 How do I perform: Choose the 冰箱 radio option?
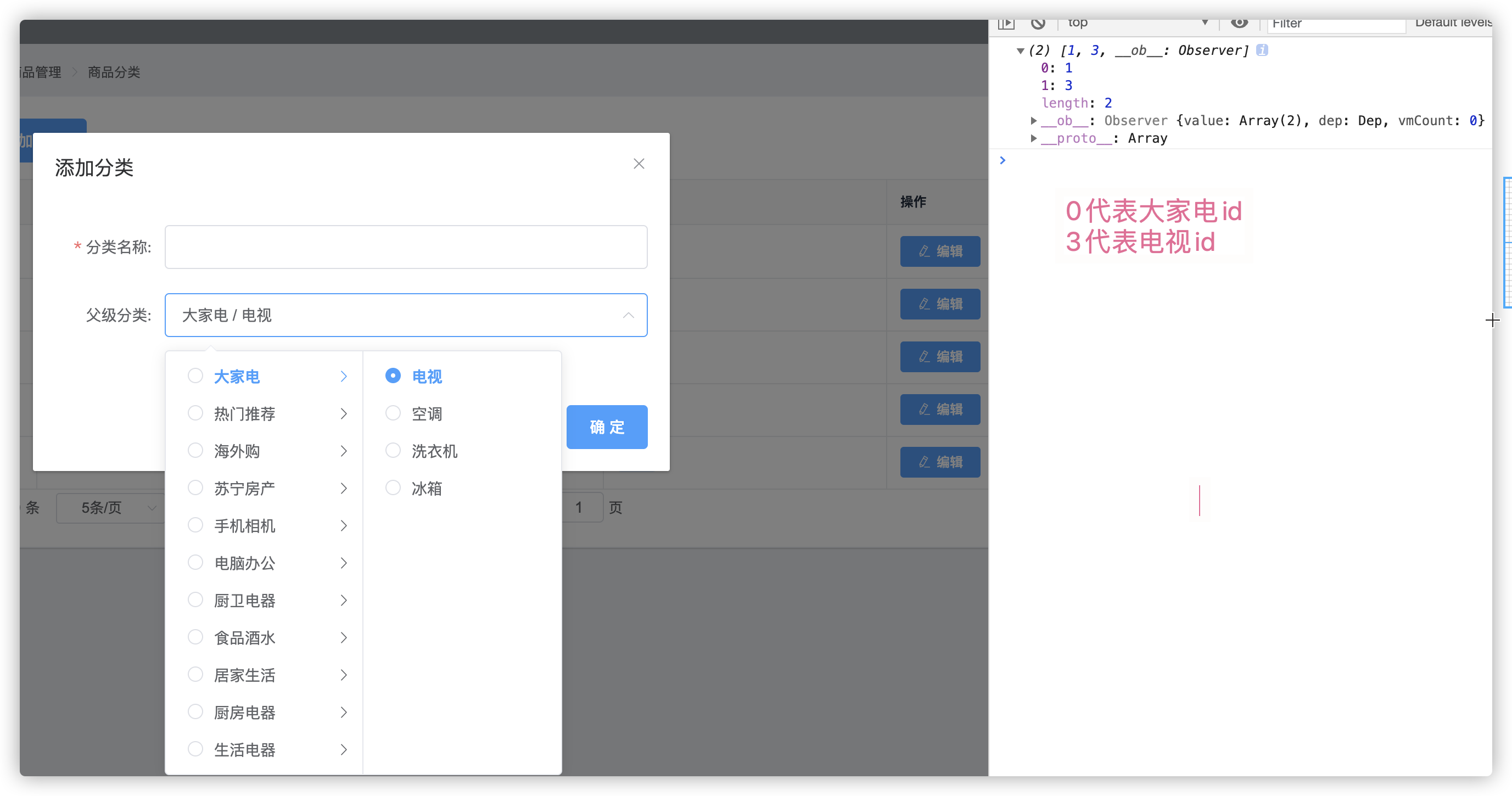(393, 488)
